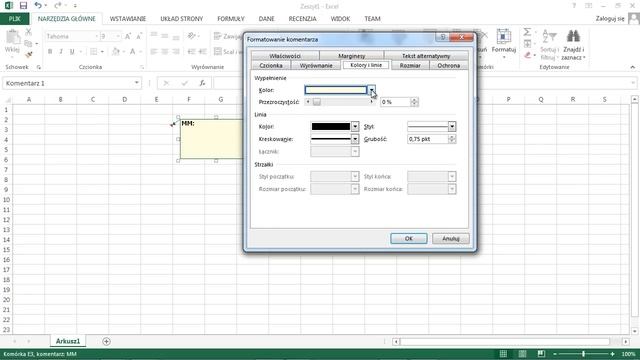Image resolution: width=640 pixels, height=360 pixels.
Task: Open the PLIK file menu
Action: [15, 19]
